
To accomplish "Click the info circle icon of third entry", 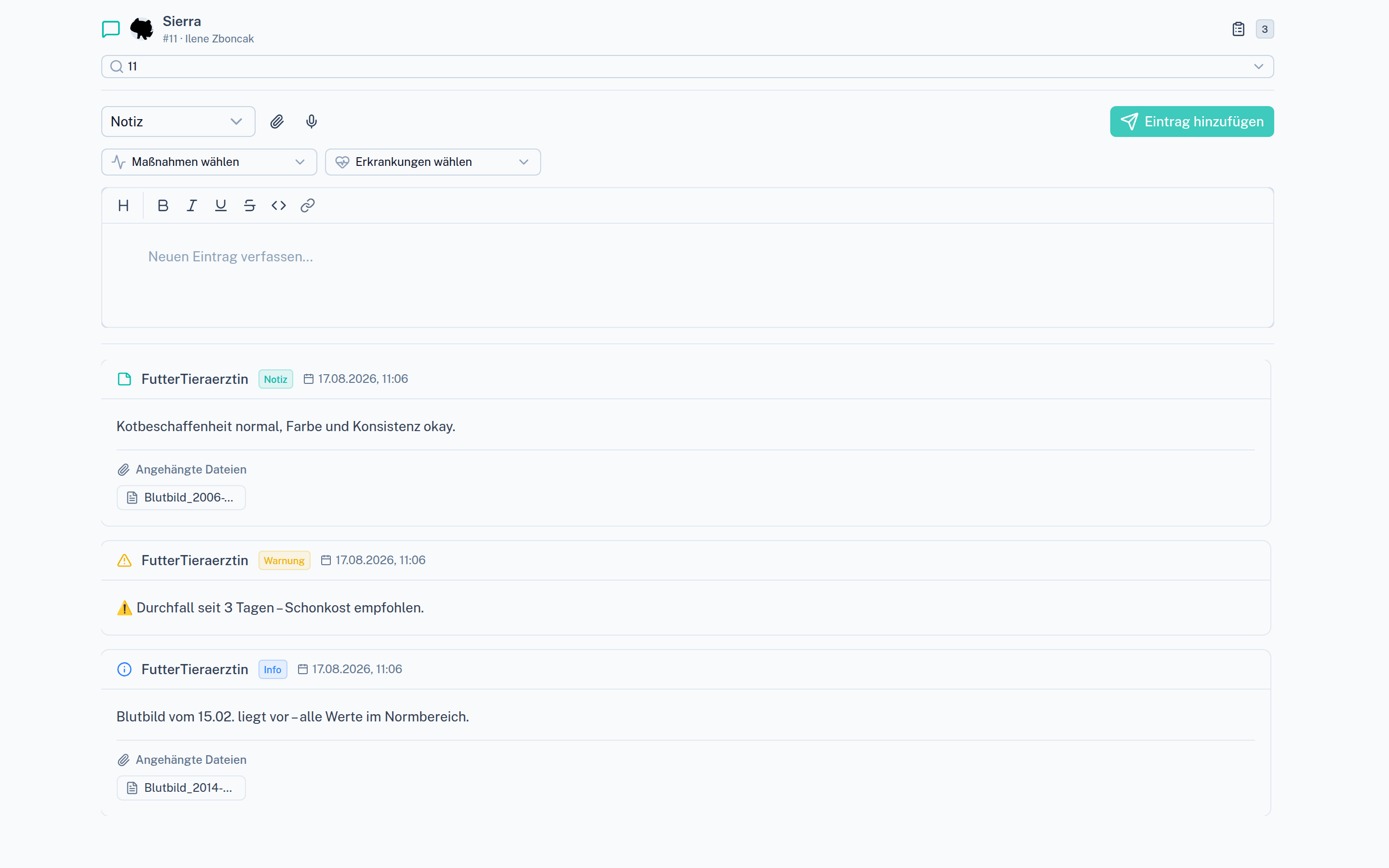I will click(x=124, y=669).
